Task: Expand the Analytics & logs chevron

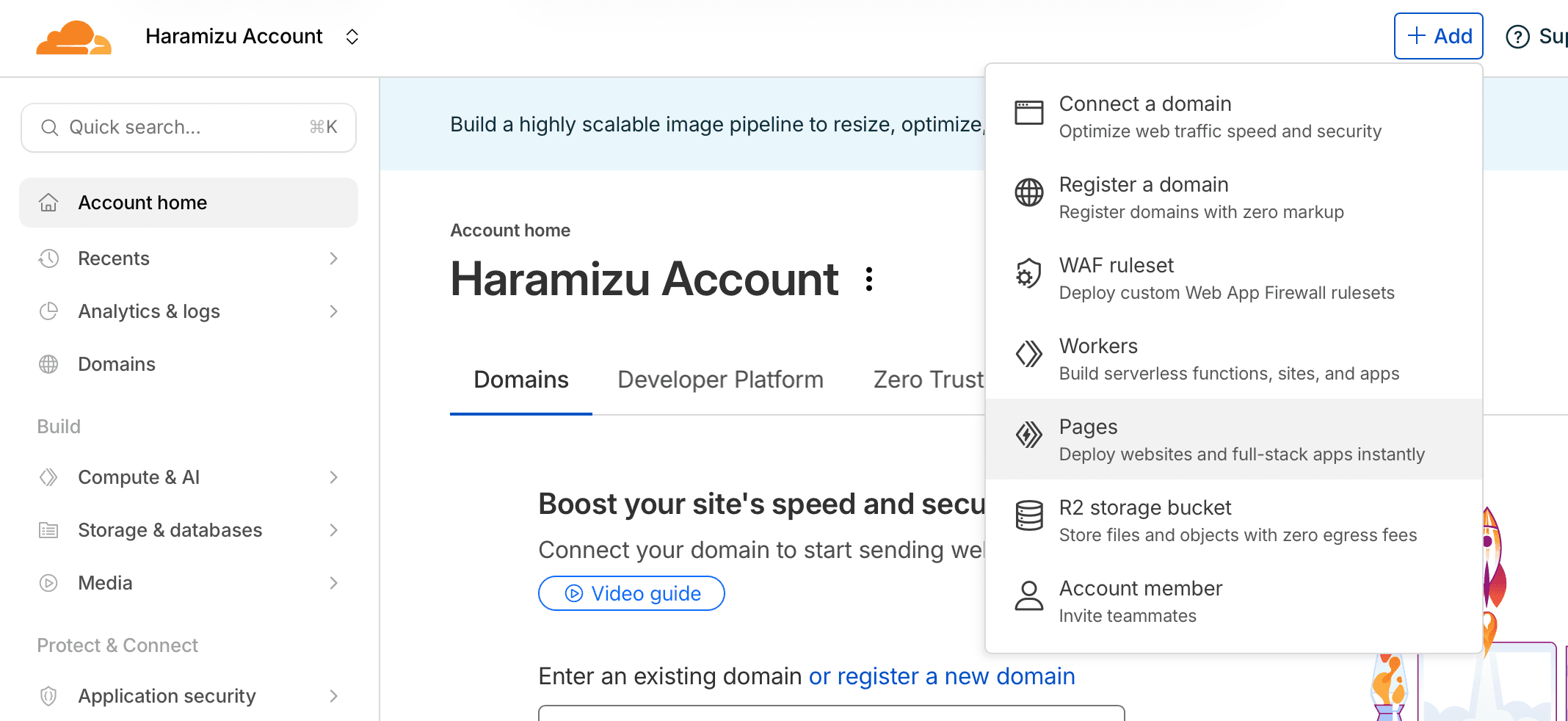Action: [x=333, y=311]
